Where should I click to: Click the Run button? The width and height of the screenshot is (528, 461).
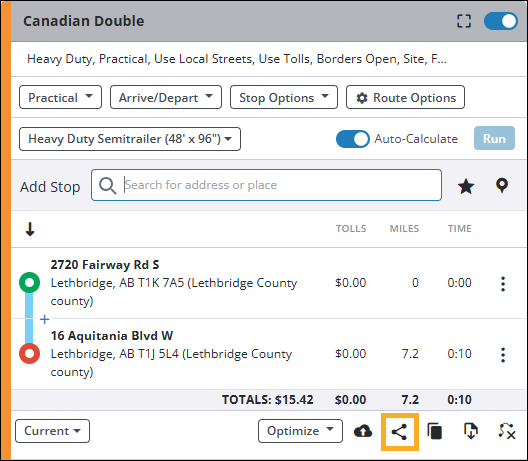tap(494, 138)
